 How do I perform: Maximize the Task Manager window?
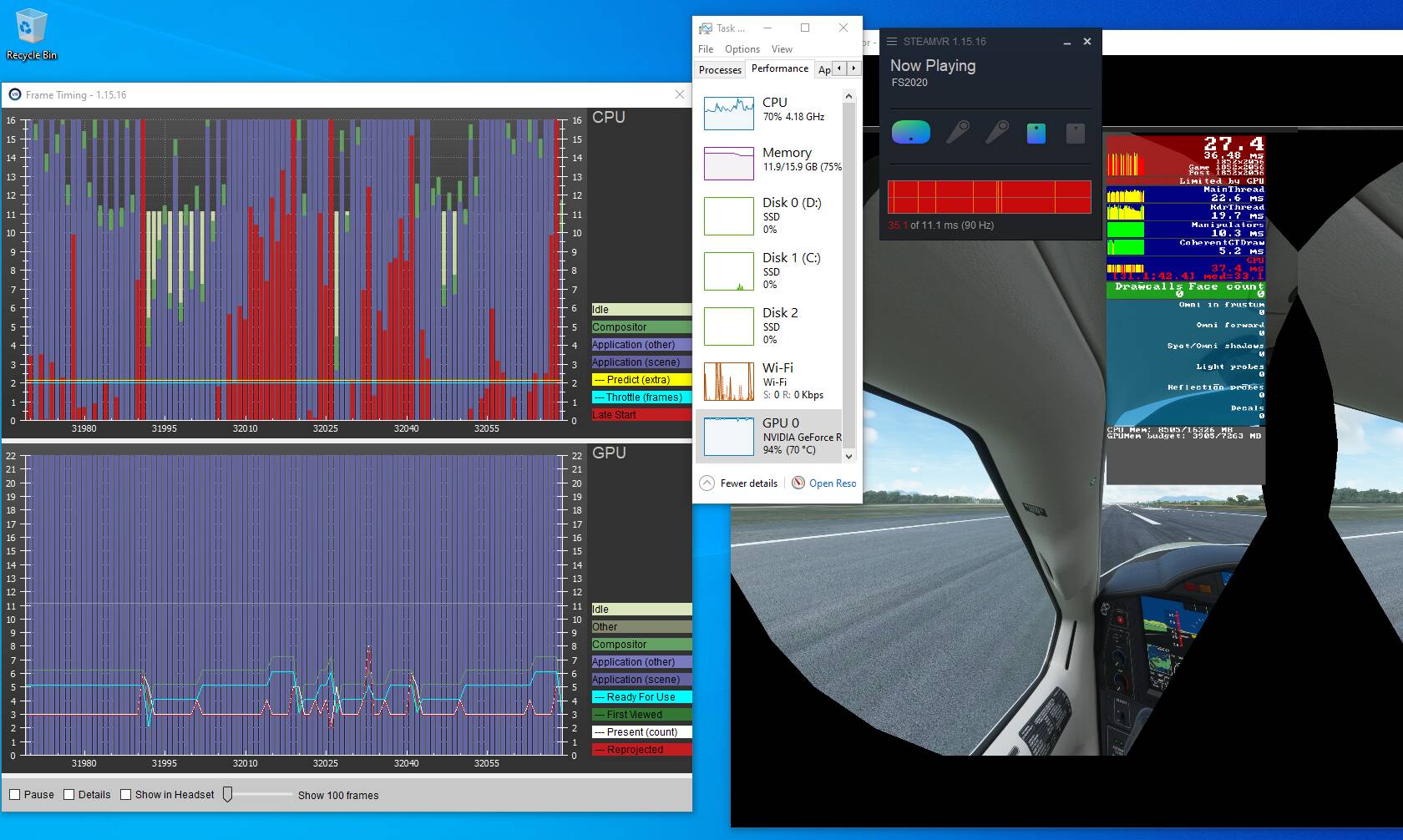pos(805,28)
